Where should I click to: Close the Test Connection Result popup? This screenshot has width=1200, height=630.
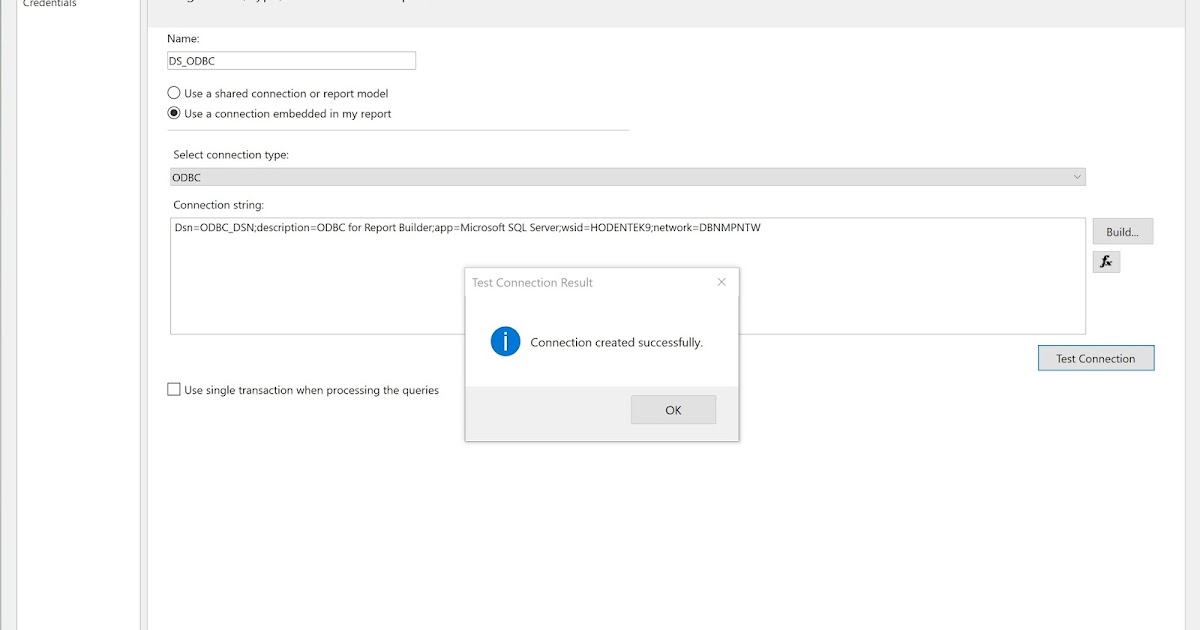pyautogui.click(x=721, y=282)
